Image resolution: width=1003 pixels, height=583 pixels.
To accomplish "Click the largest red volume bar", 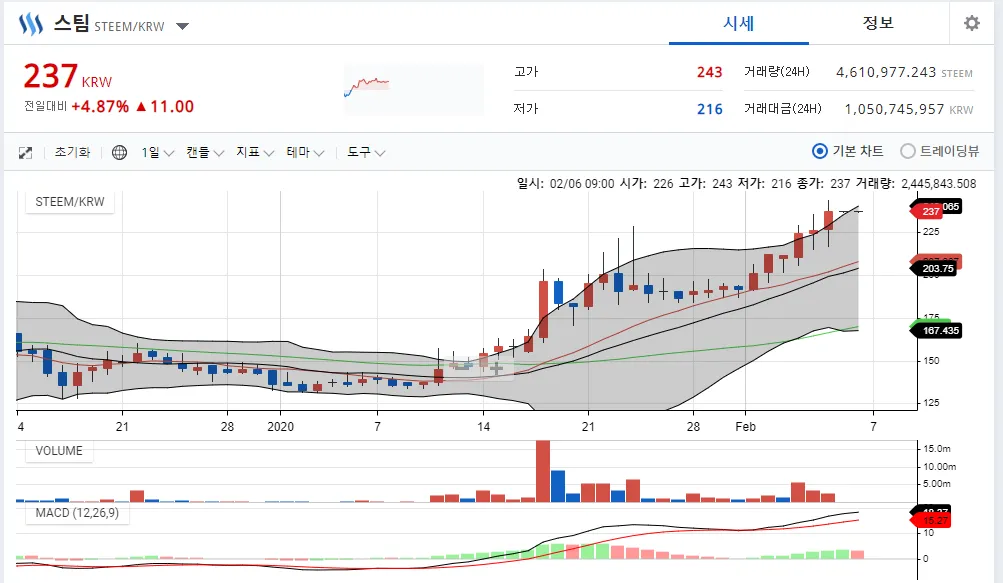I will click(x=543, y=471).
